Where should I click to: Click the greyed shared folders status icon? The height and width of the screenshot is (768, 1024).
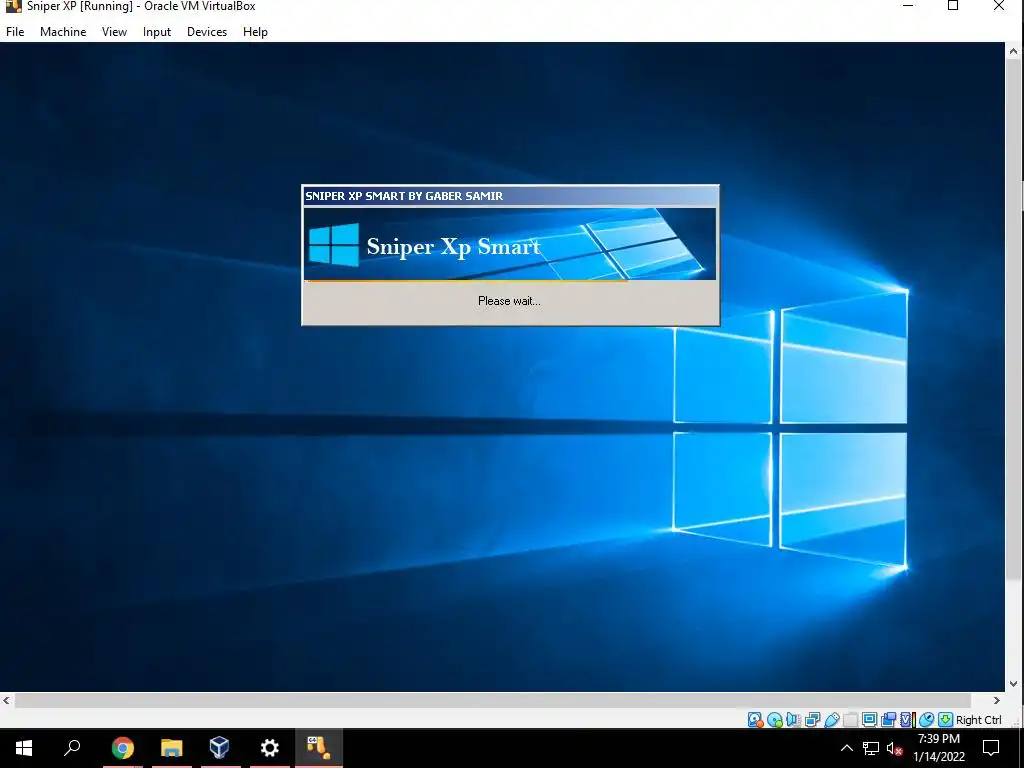(x=850, y=720)
